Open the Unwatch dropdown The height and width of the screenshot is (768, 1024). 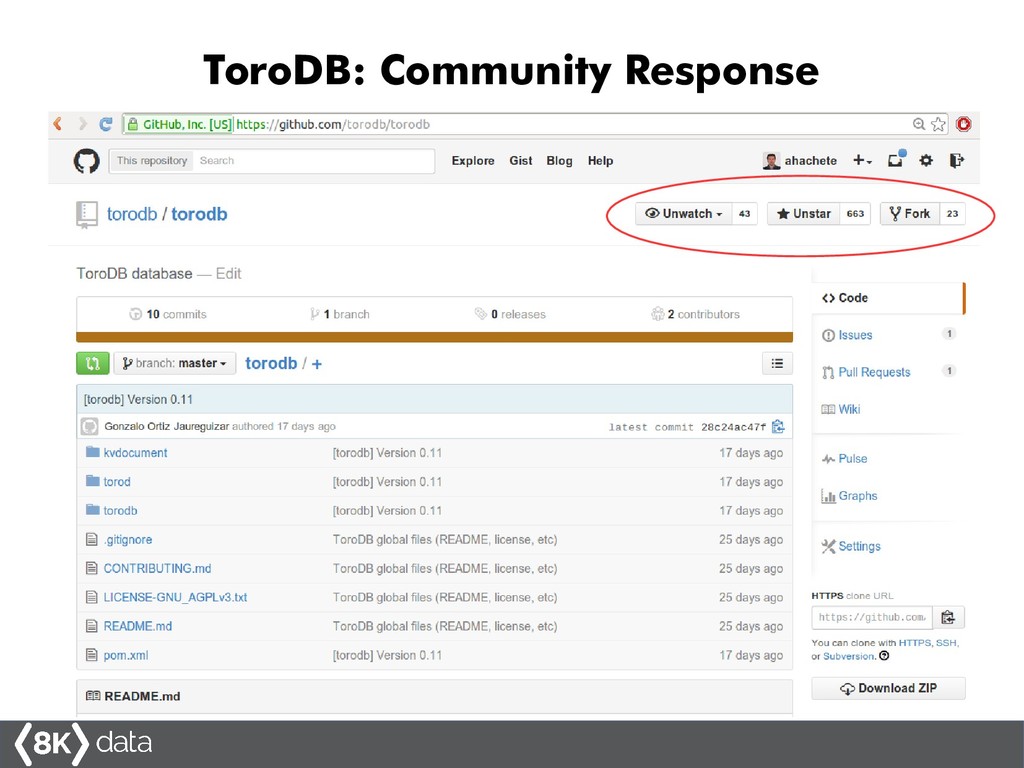(x=683, y=214)
